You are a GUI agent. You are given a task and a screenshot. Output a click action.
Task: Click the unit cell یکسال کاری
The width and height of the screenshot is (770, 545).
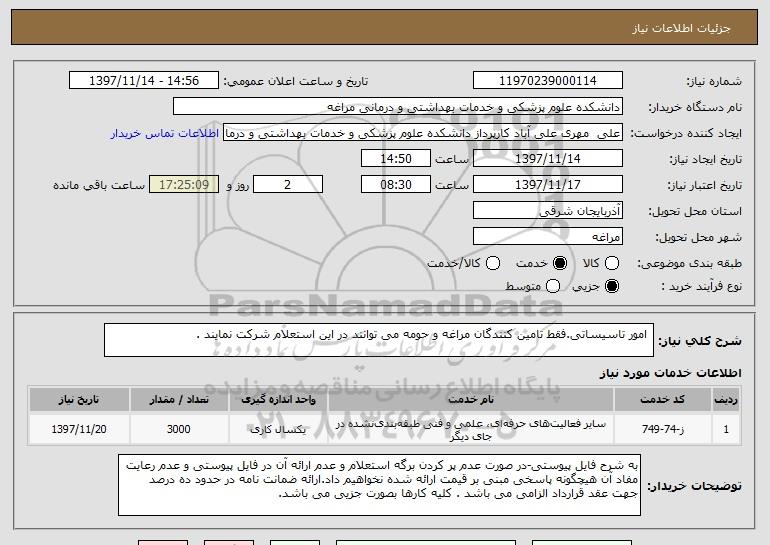[x=278, y=429]
